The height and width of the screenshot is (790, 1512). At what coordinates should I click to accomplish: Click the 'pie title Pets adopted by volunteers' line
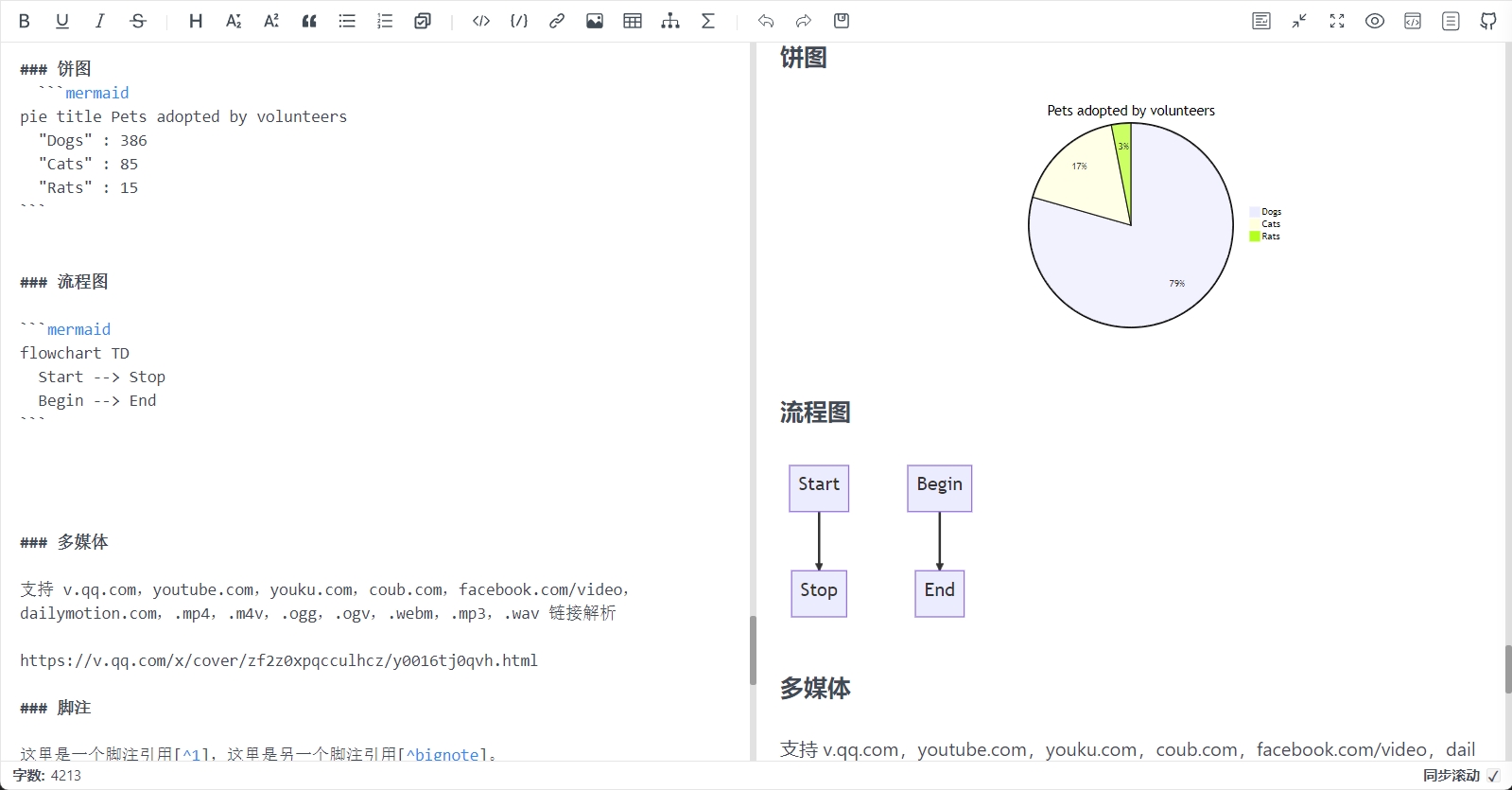tap(183, 116)
